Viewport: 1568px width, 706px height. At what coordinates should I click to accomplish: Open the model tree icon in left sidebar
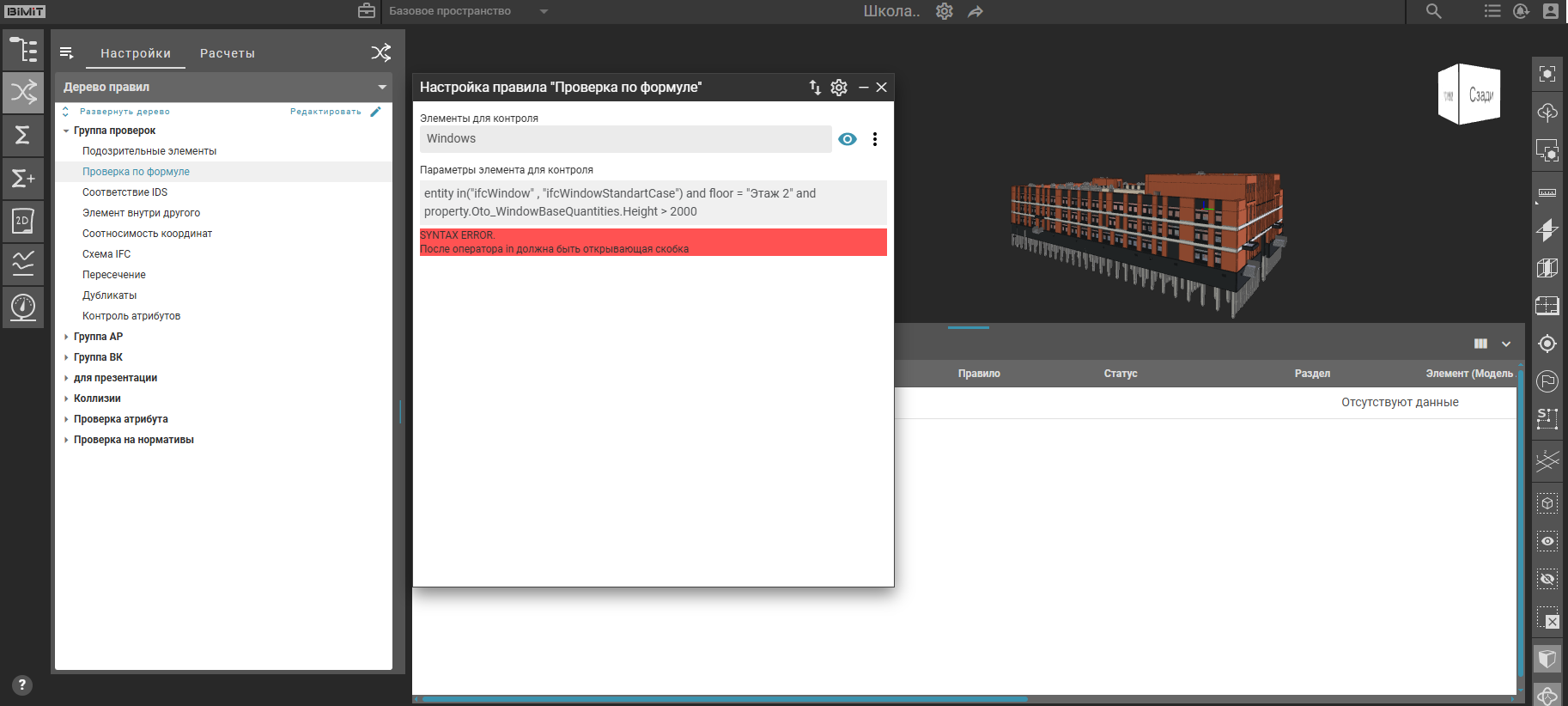point(23,50)
